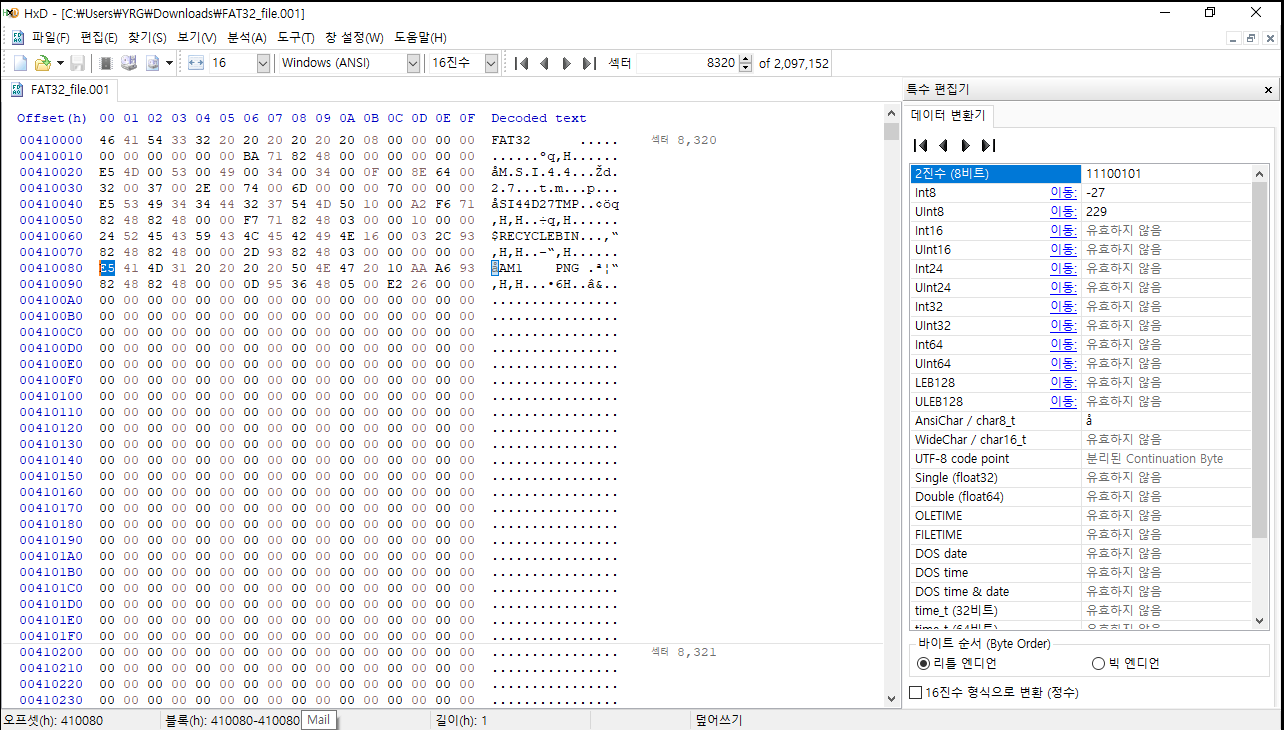
Task: Click the 덮어쓰기 overwrite mode in status bar
Action: [718, 720]
